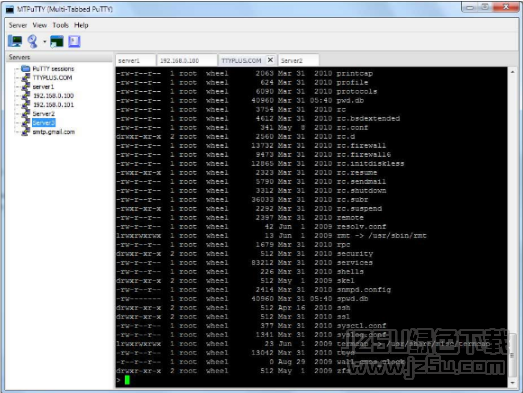Click the computer icon beside smtp.gmail.com
This screenshot has height=393, width=523.
coord(25,132)
